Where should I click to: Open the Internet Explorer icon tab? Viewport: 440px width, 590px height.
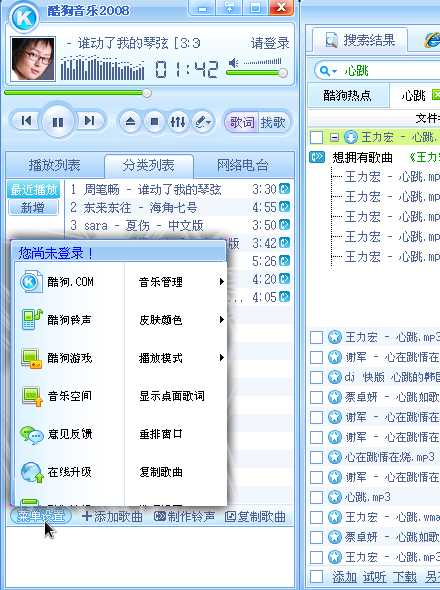coord(431,41)
